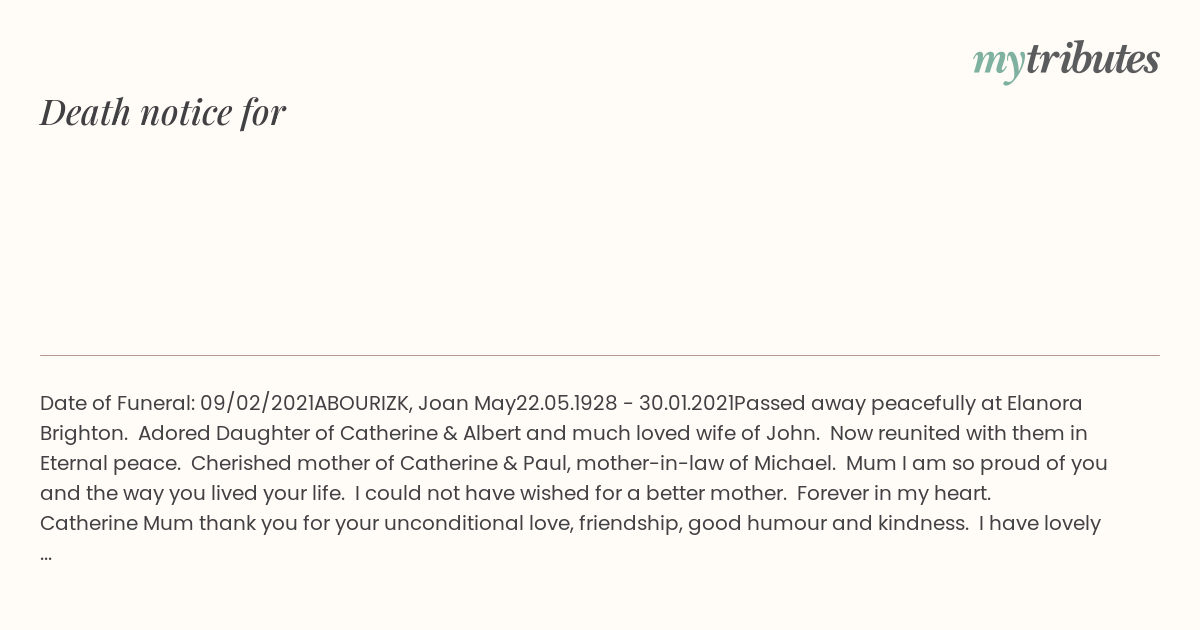The image size is (1200, 630).
Task: Click the 'Death notice for' heading
Action: click(x=163, y=113)
